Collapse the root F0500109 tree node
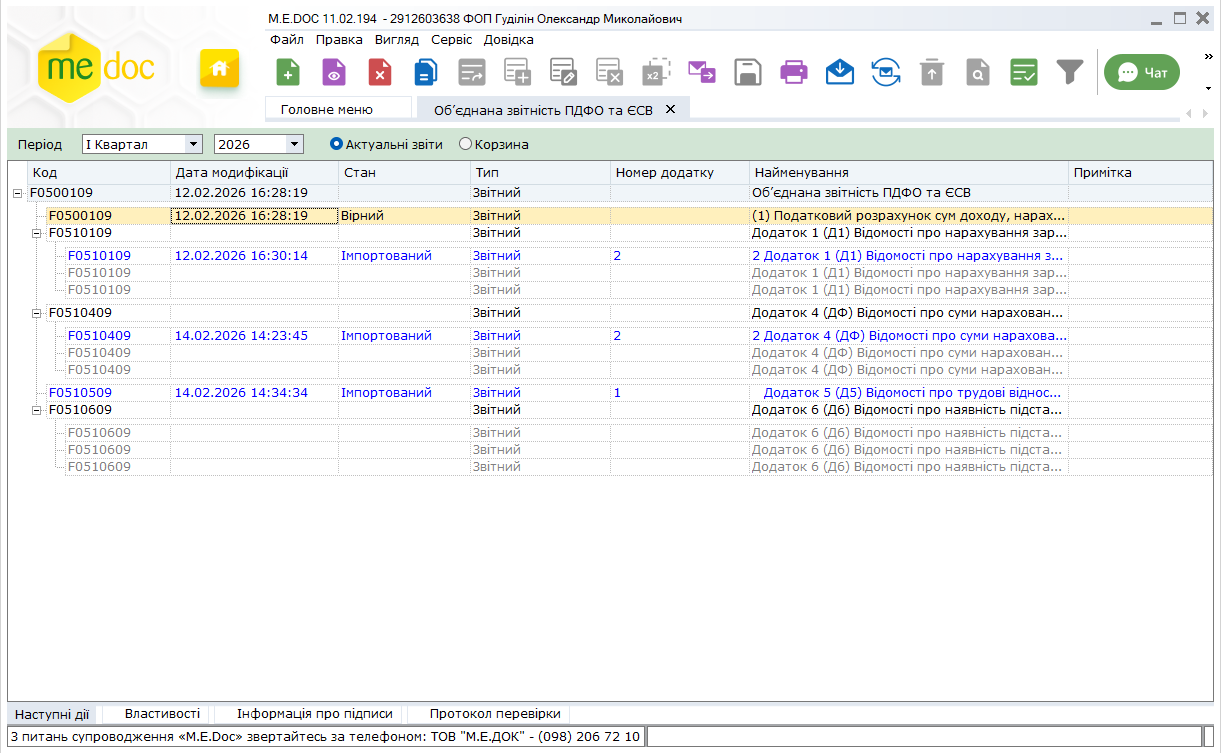The image size is (1221, 753). pyautogui.click(x=17, y=193)
